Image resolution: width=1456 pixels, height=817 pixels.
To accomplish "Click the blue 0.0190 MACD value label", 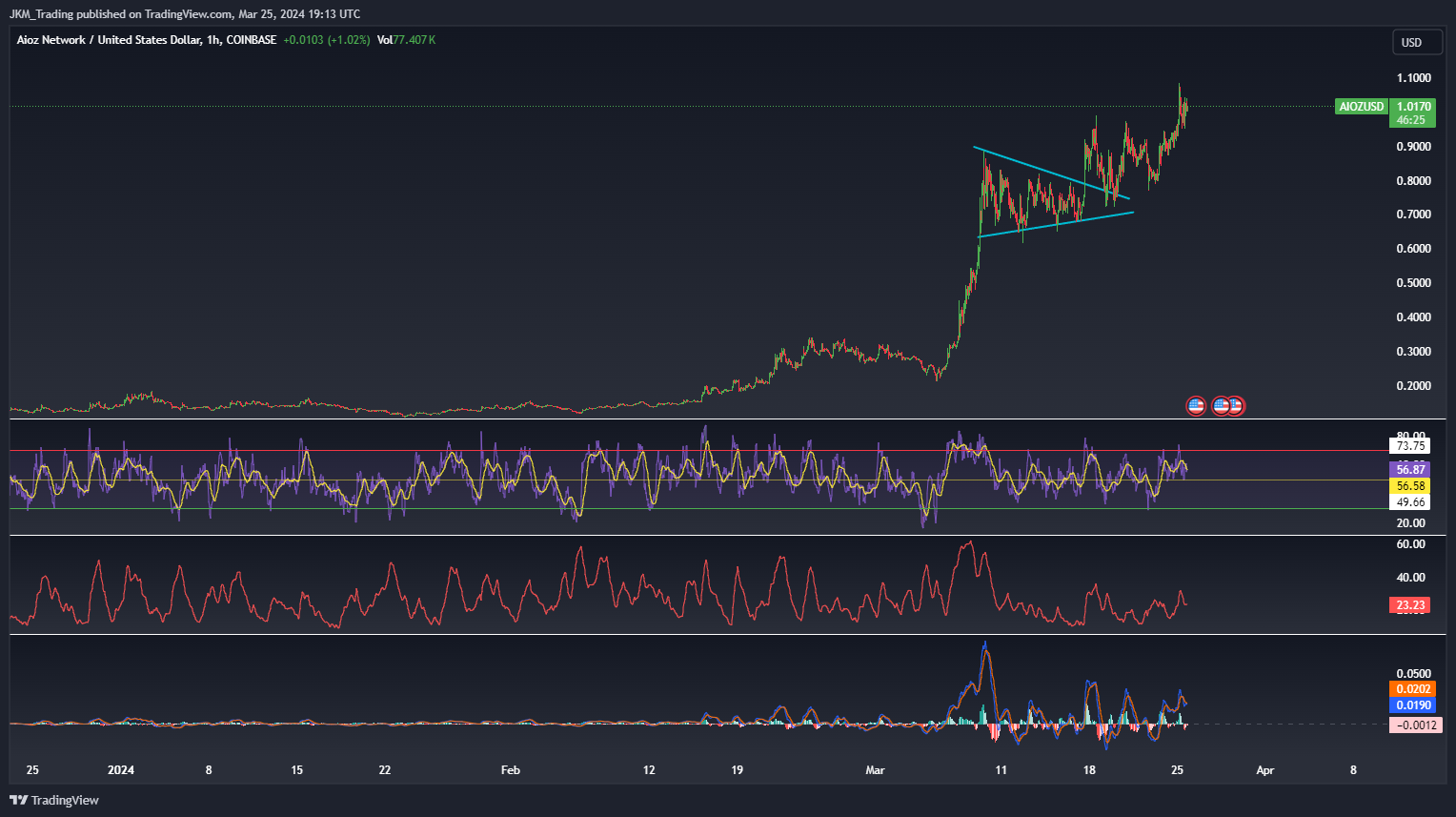I will pos(1413,705).
